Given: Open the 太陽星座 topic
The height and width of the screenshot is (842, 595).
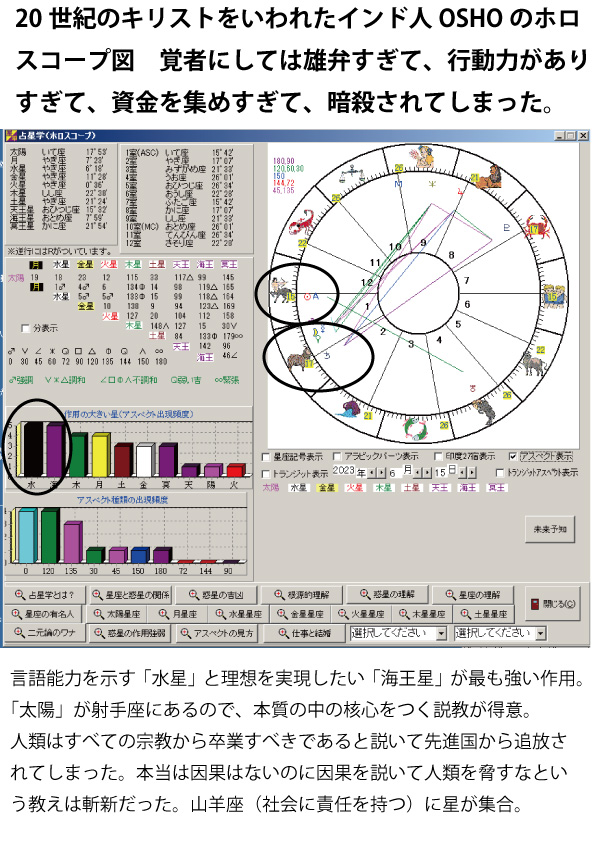Looking at the screenshot, I should tap(117, 614).
